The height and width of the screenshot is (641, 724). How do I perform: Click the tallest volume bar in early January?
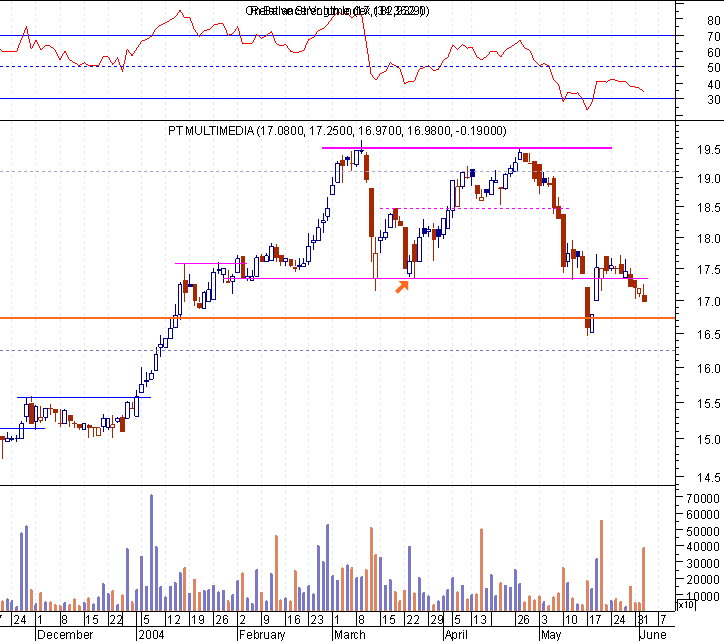click(151, 552)
